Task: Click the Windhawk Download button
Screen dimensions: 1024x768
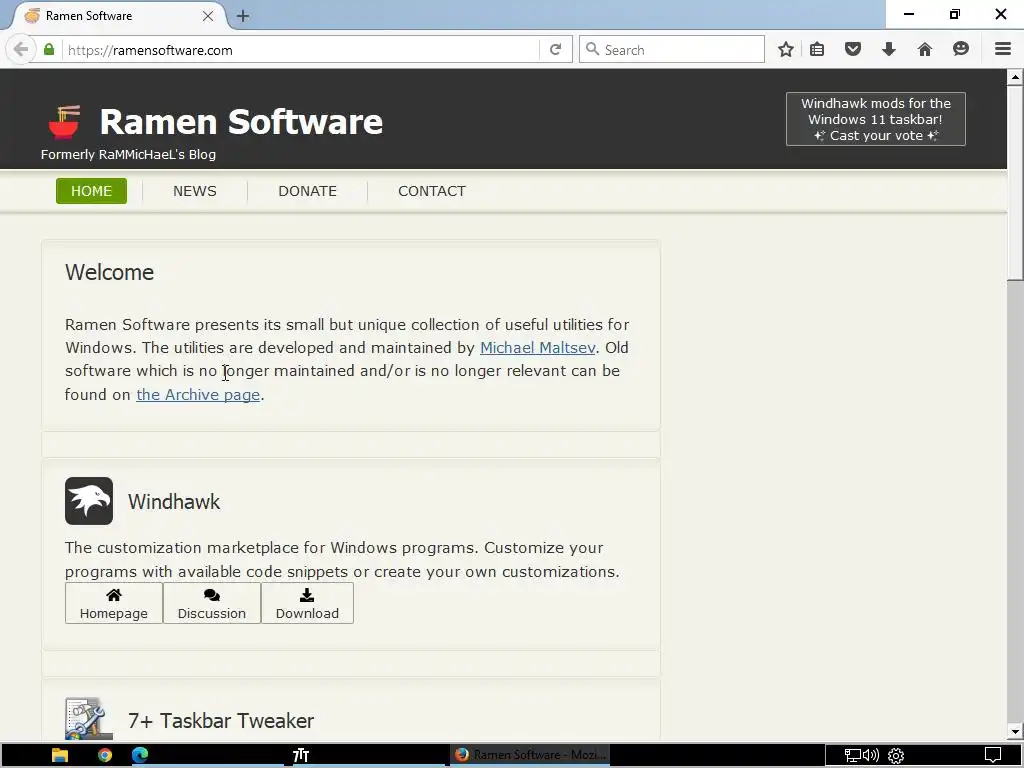Action: click(x=307, y=603)
